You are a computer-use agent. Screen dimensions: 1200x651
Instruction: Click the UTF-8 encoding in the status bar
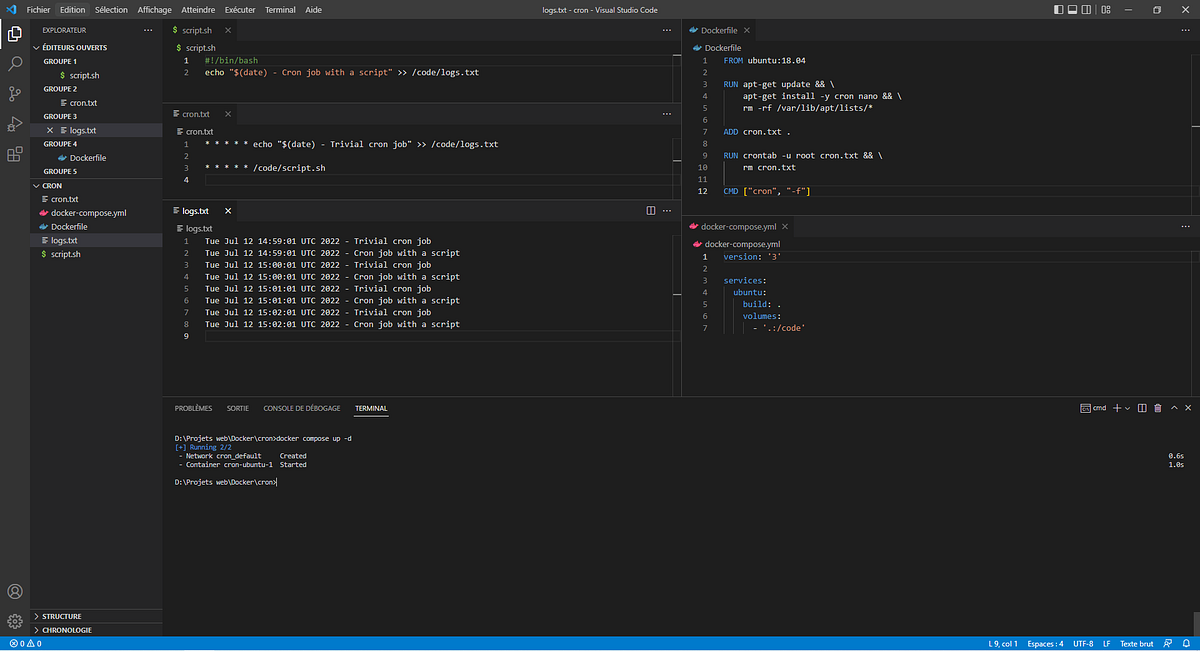click(x=1084, y=644)
